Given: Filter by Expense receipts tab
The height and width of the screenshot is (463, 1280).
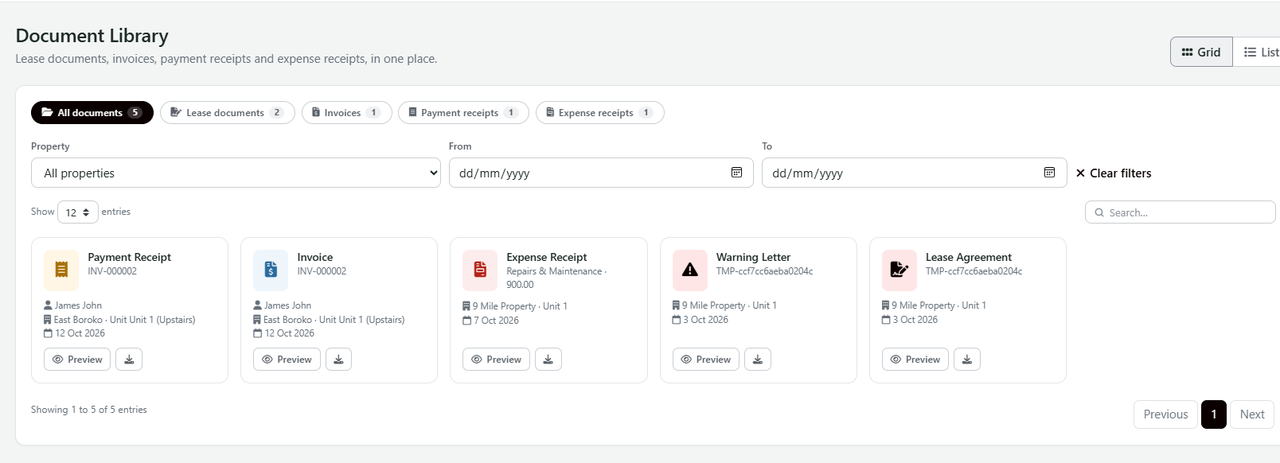Looking at the screenshot, I should tap(600, 113).
